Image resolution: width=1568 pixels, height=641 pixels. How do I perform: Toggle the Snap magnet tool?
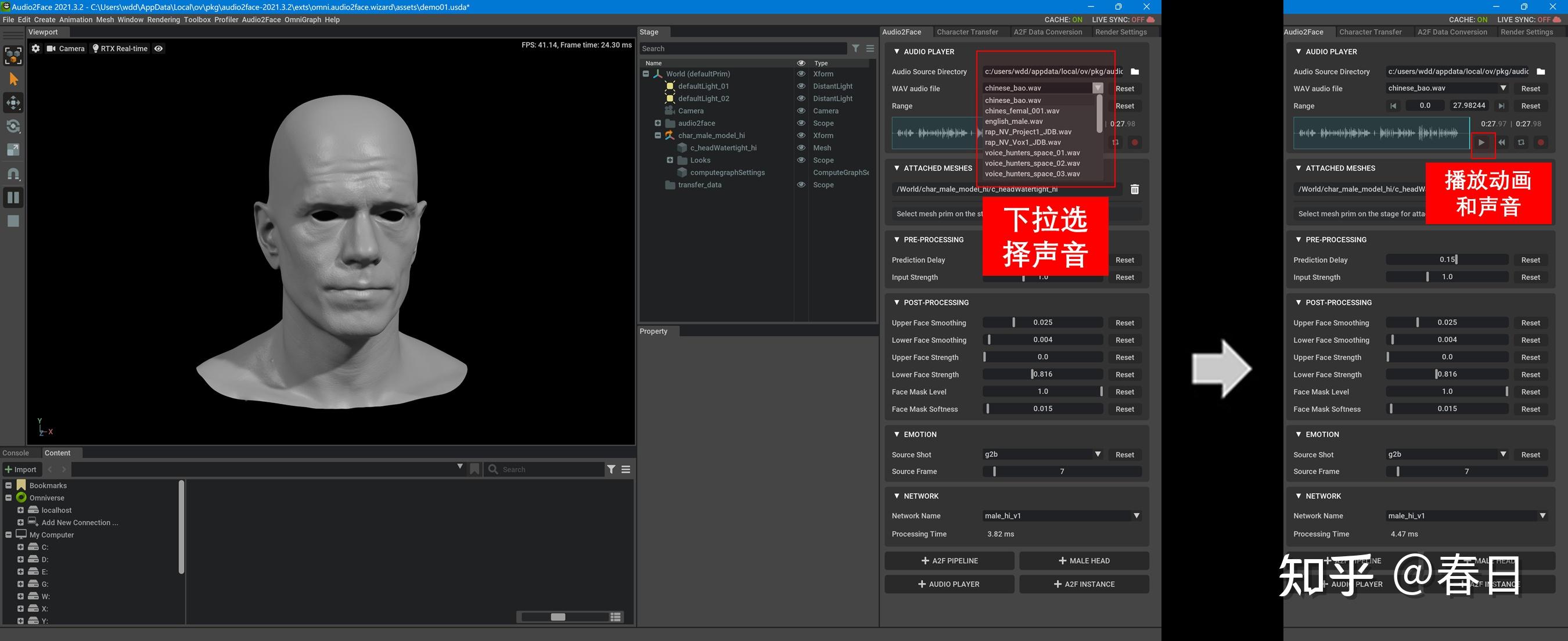[13, 174]
